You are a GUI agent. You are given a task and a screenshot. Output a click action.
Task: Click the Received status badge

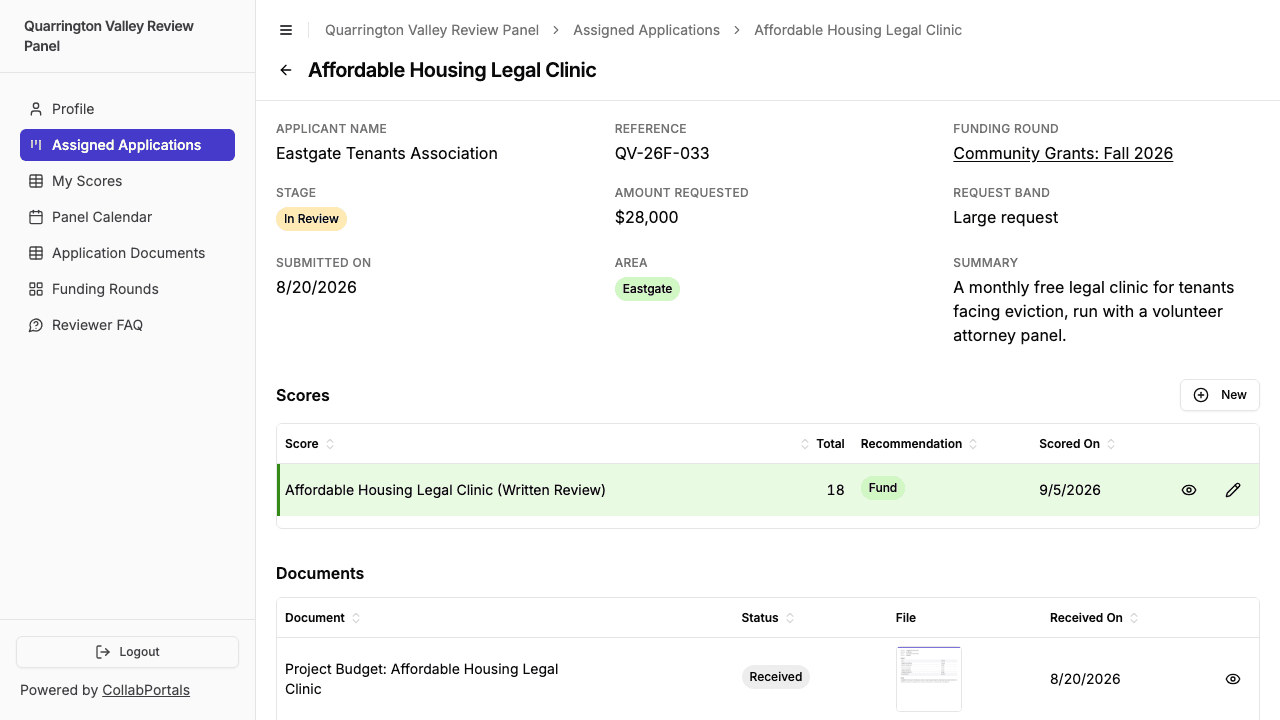coord(776,677)
